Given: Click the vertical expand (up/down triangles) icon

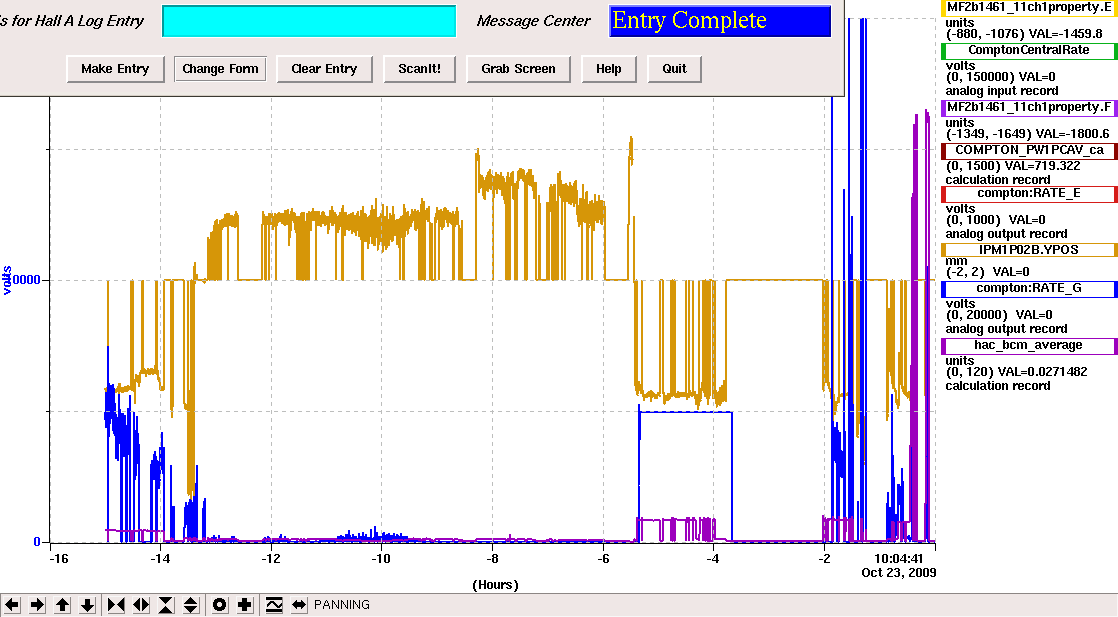Looking at the screenshot, I should (190, 605).
